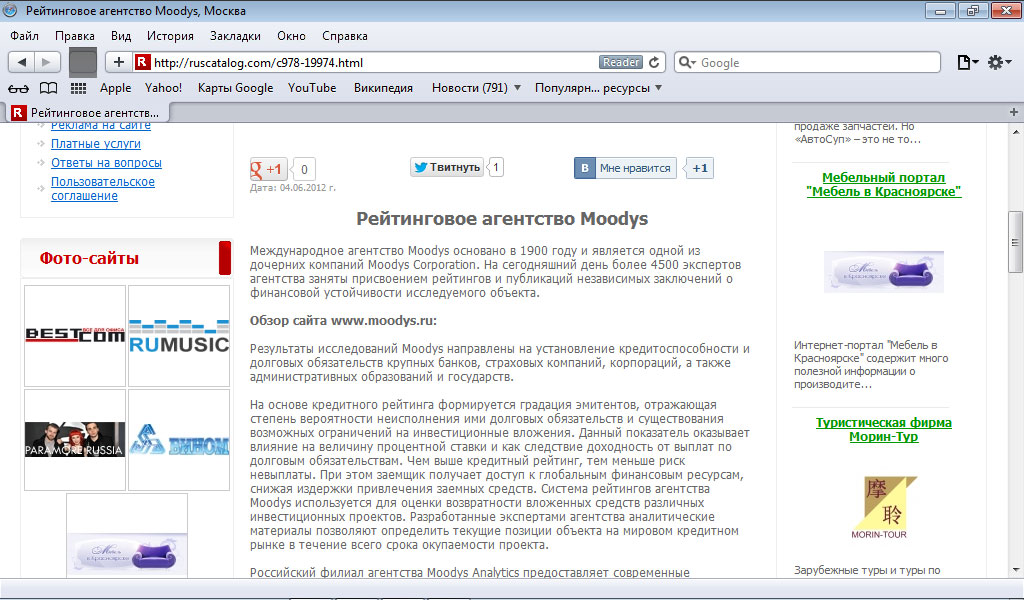This screenshot has height=600, width=1024.
Task: Expand Новости (791) bookmarks folder
Action: pos(476,88)
